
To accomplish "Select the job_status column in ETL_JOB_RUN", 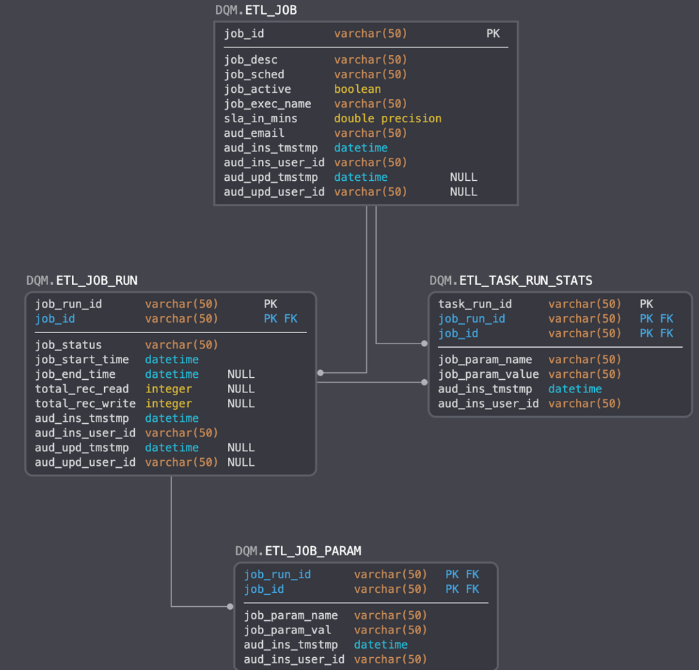I will [x=68, y=345].
